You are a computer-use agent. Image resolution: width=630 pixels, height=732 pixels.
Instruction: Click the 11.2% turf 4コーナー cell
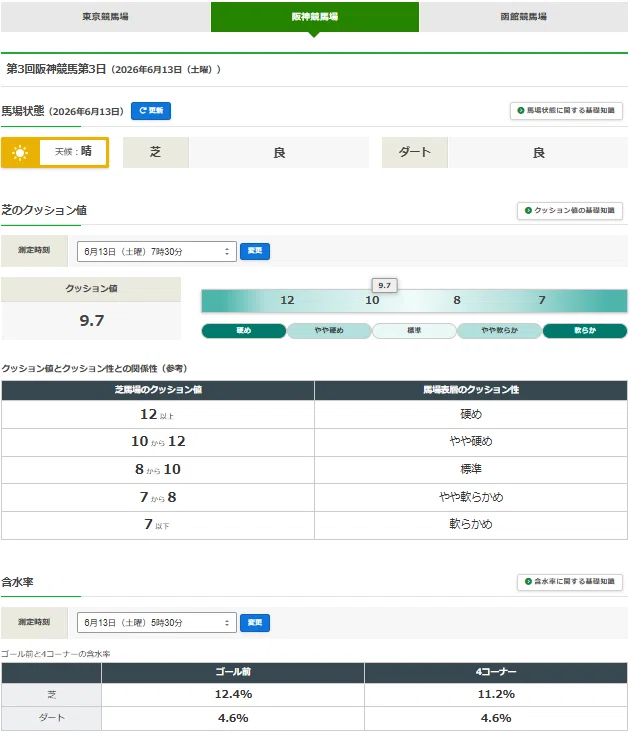[x=496, y=694]
